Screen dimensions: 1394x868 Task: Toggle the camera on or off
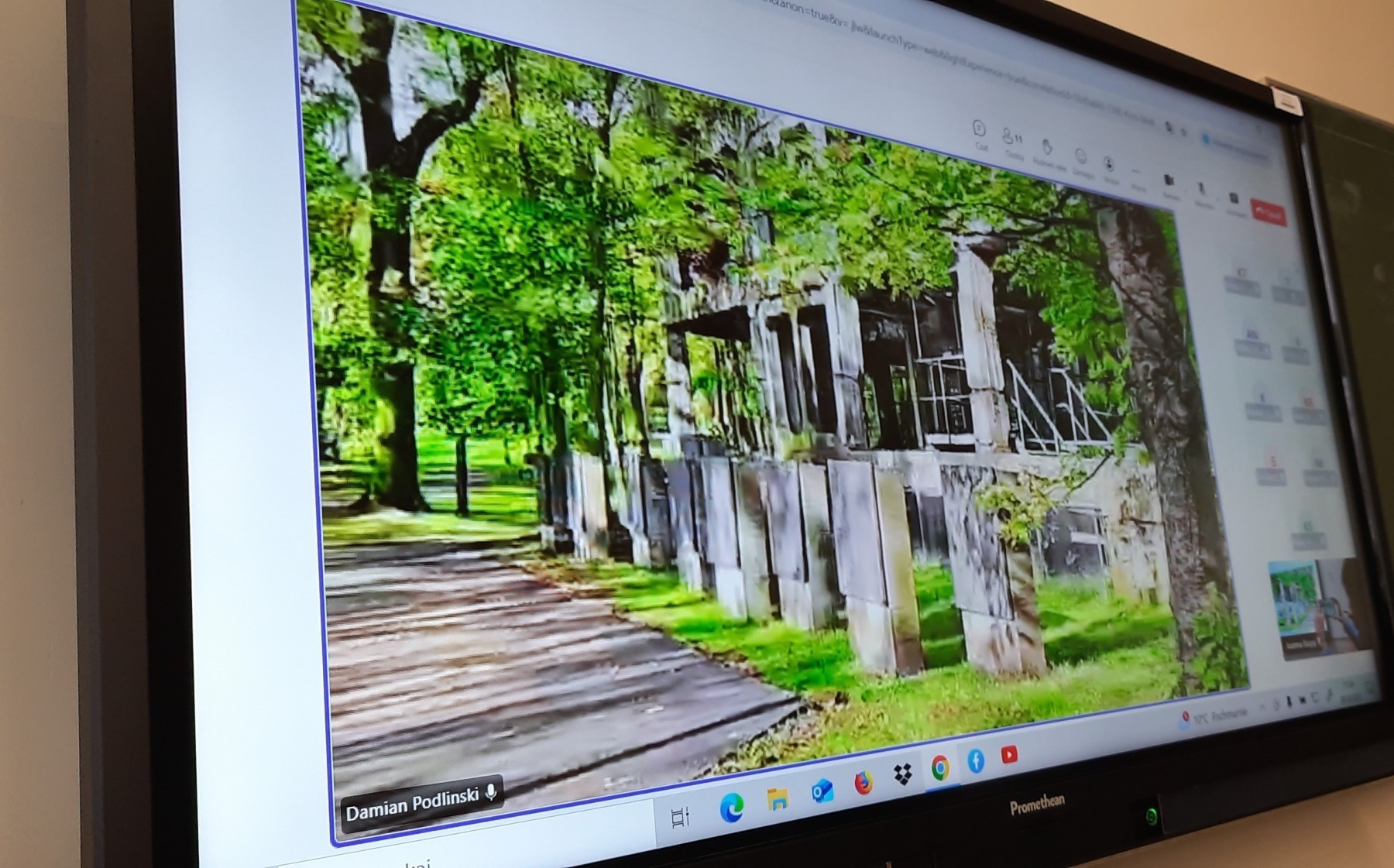1169,182
